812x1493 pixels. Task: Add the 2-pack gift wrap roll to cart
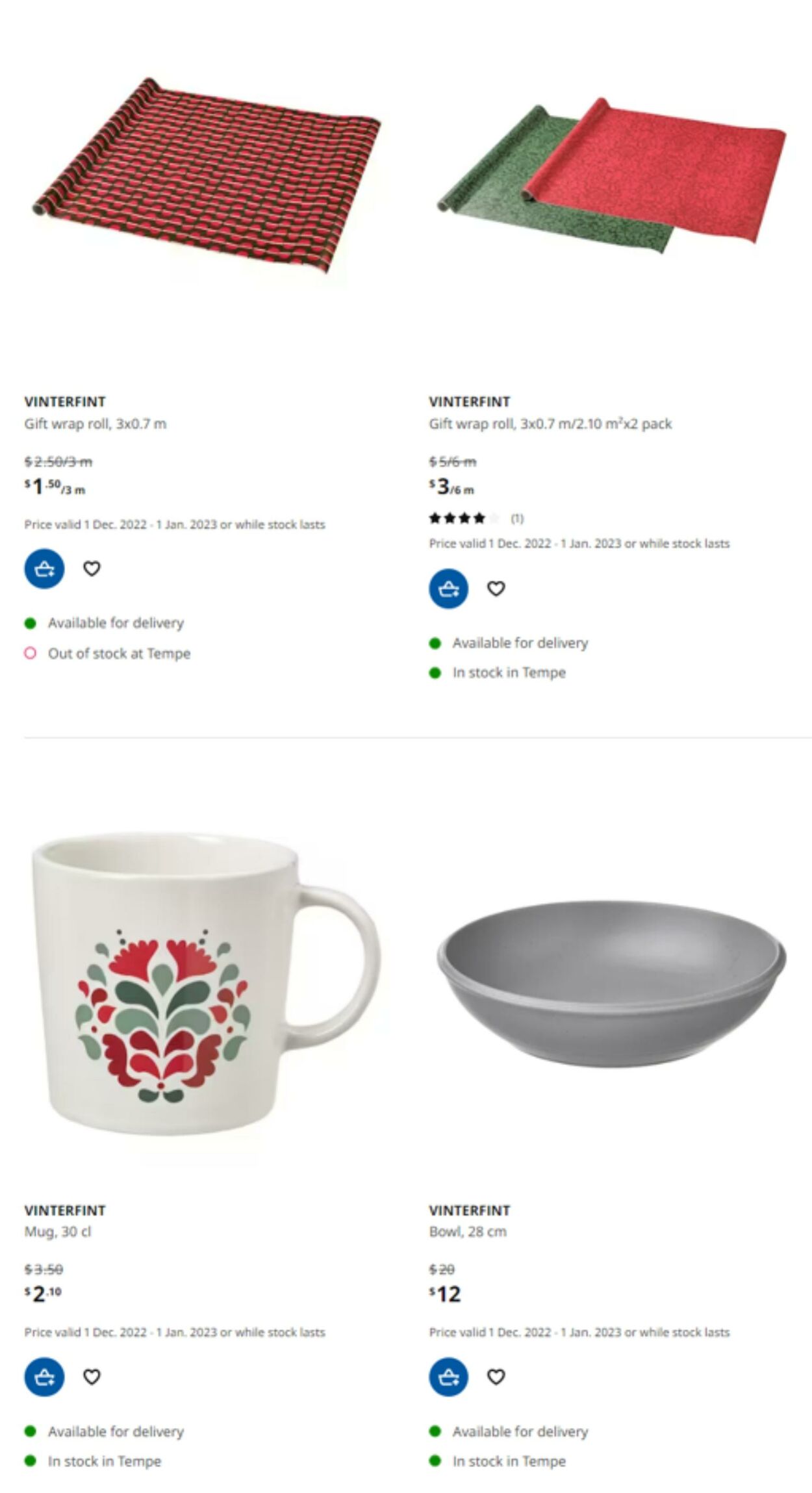[448, 589]
